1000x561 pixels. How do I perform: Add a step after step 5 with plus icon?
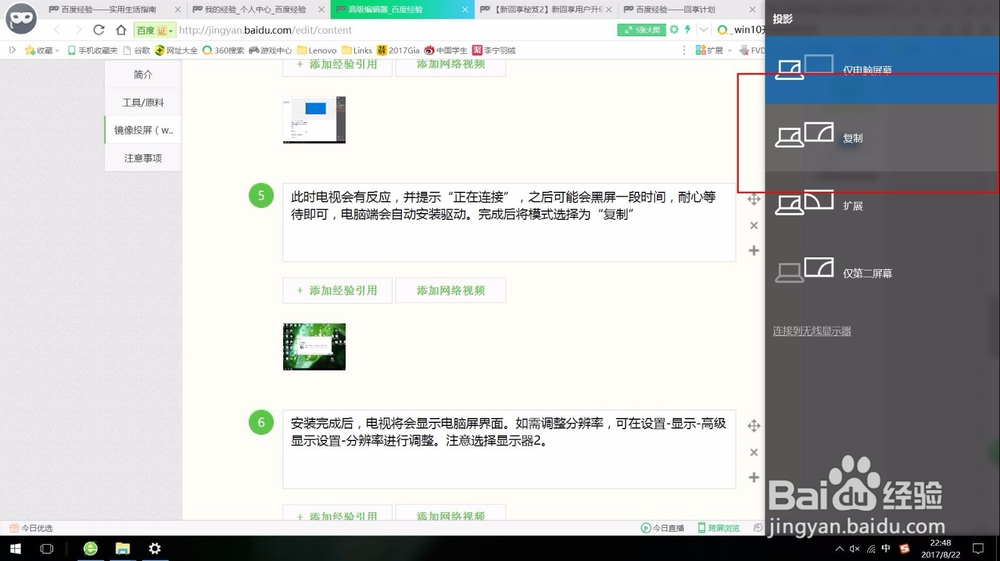[754, 251]
